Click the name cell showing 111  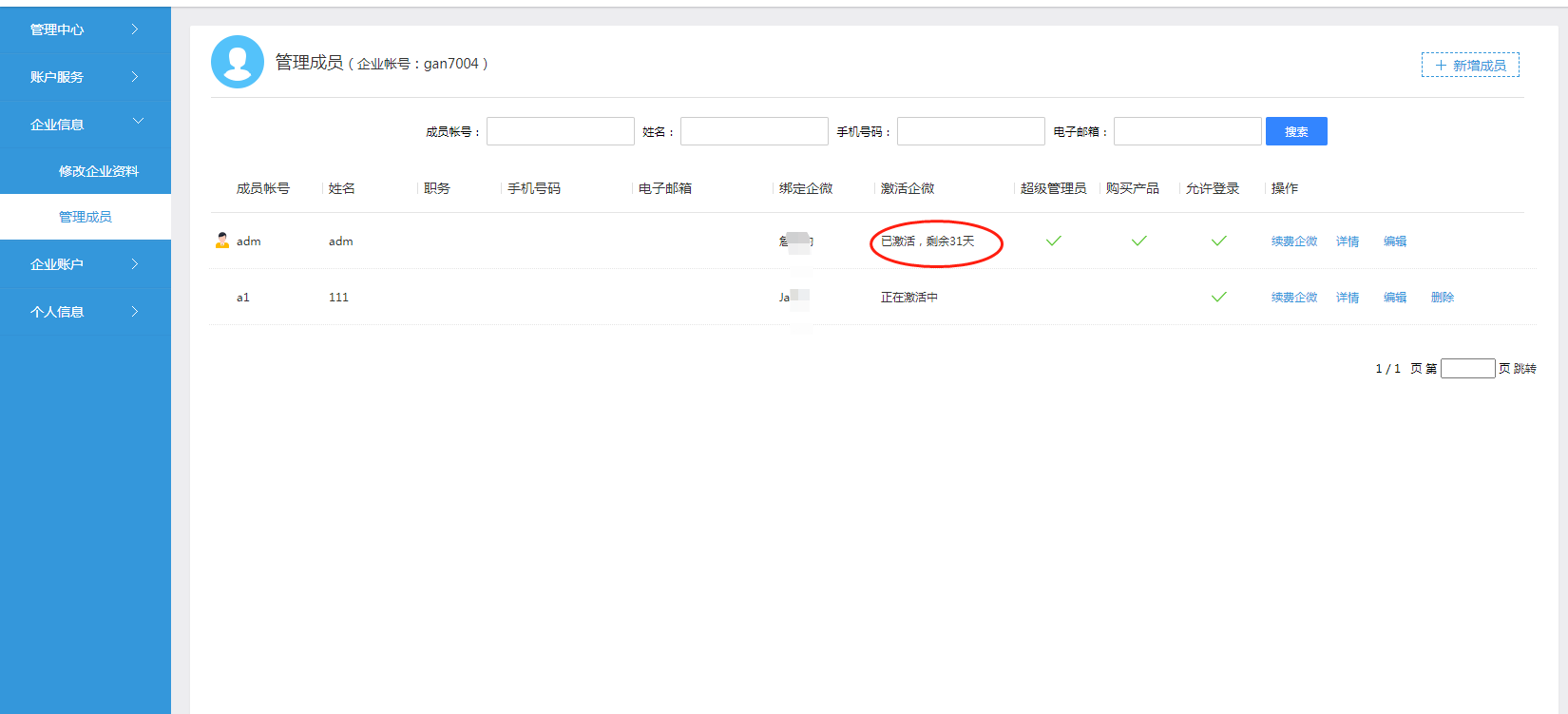338,298
